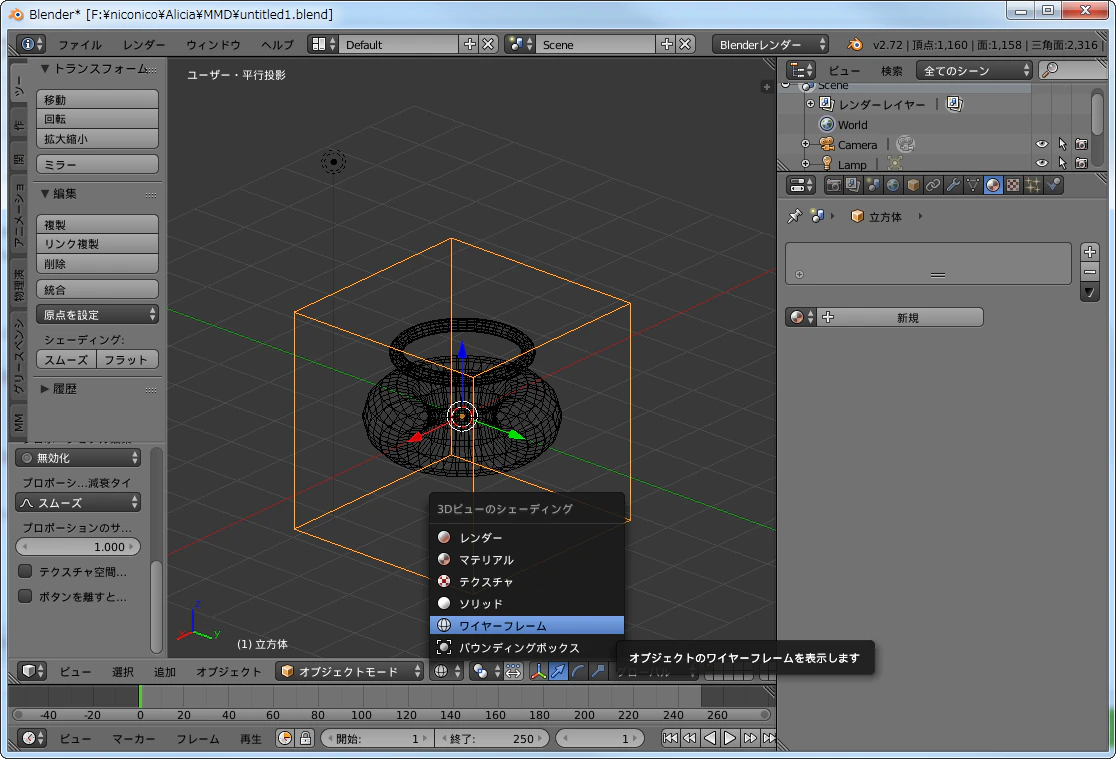Hide Lamp using its eye icon
Image resolution: width=1116 pixels, height=759 pixels.
pyautogui.click(x=1042, y=164)
